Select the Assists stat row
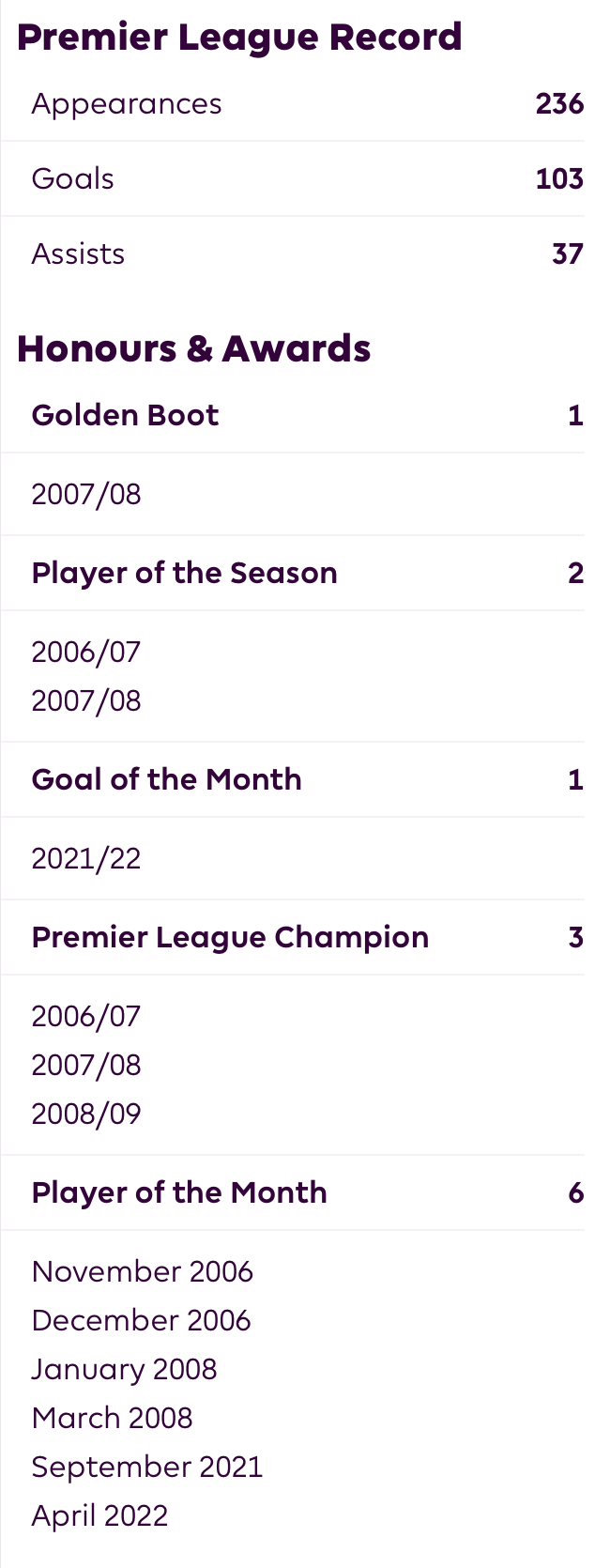 (x=293, y=254)
